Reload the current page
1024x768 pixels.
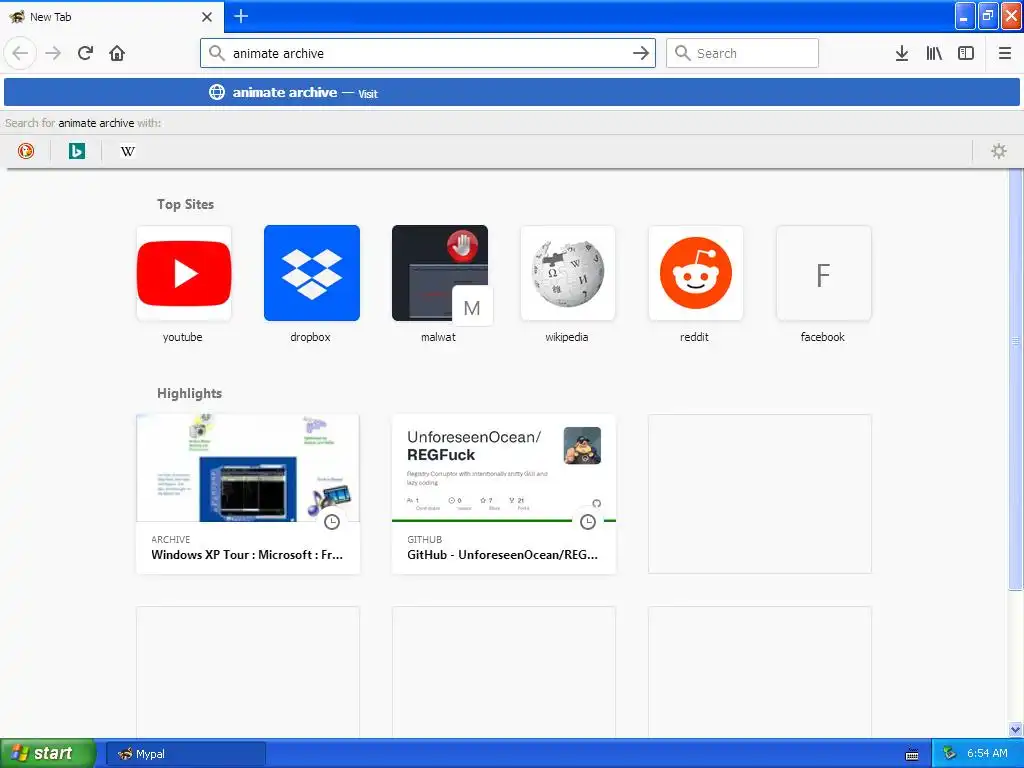tap(86, 53)
